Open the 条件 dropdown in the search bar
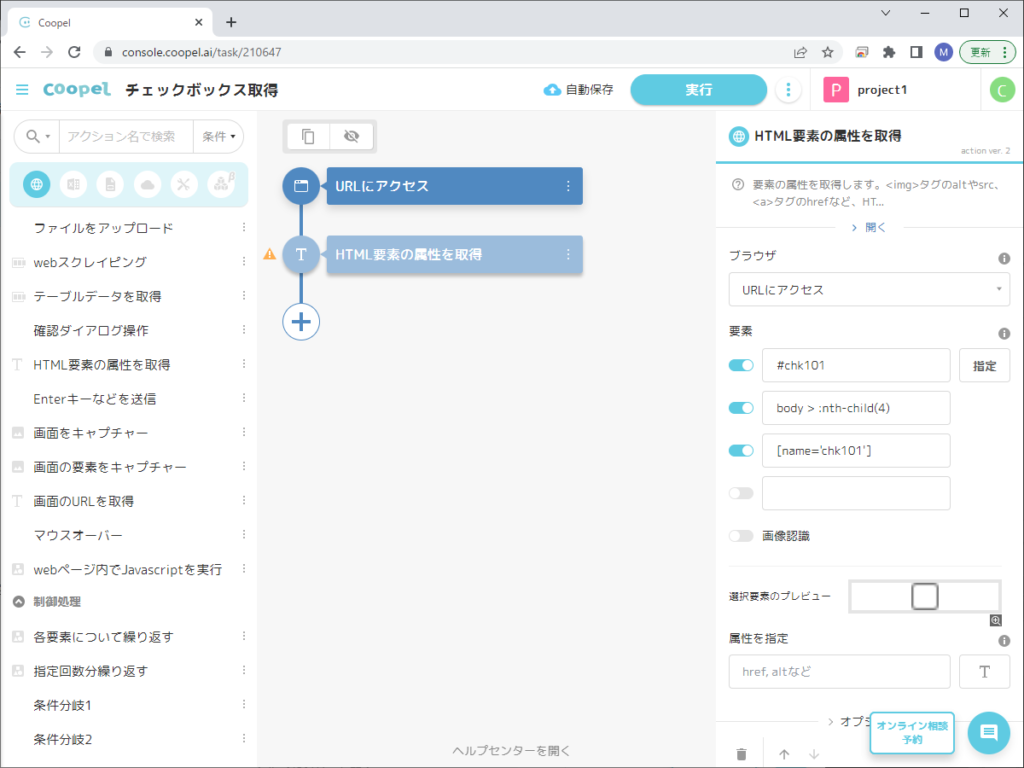The height and width of the screenshot is (768, 1024). [x=220, y=136]
